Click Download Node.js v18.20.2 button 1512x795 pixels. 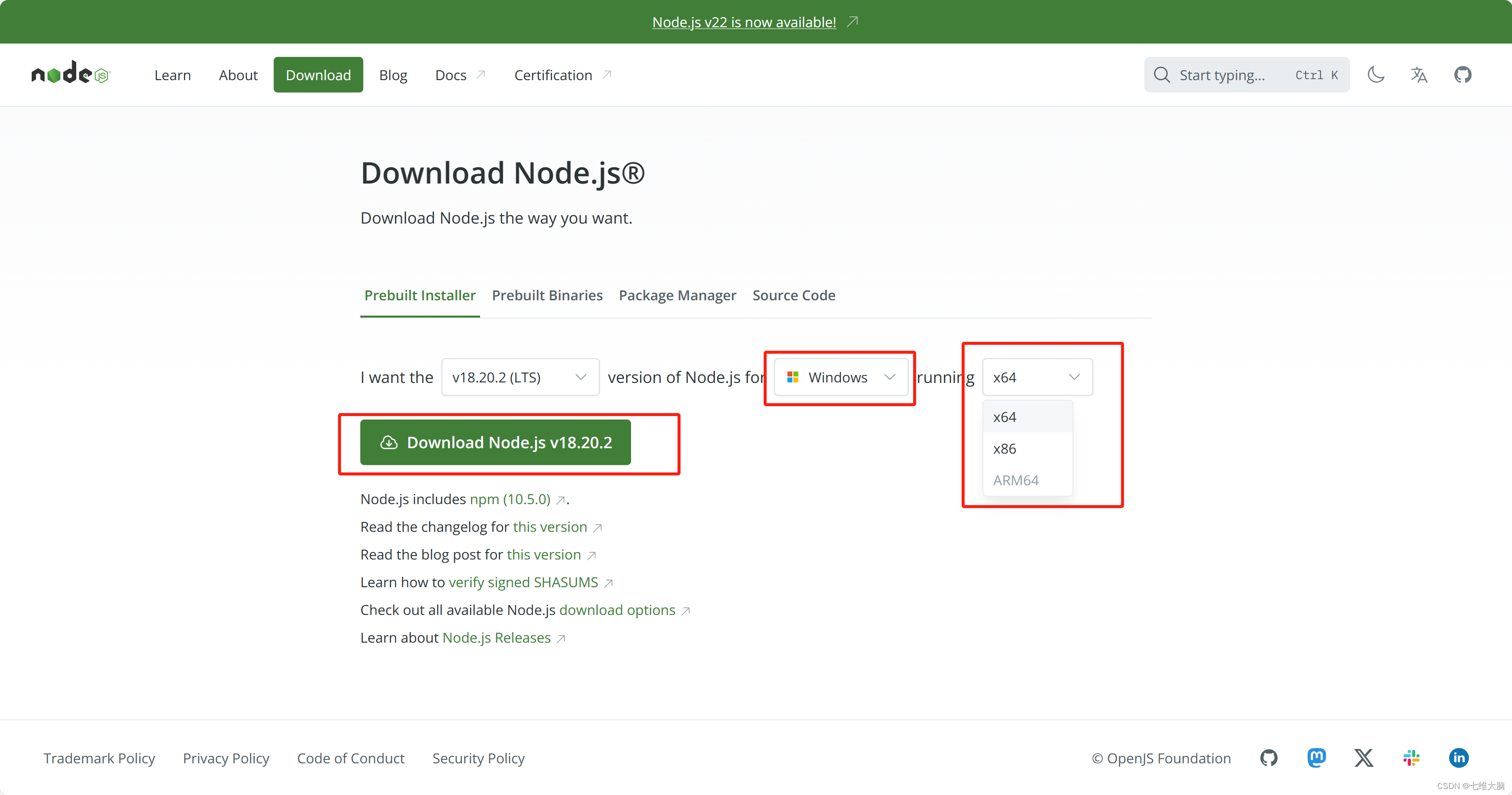click(x=495, y=442)
